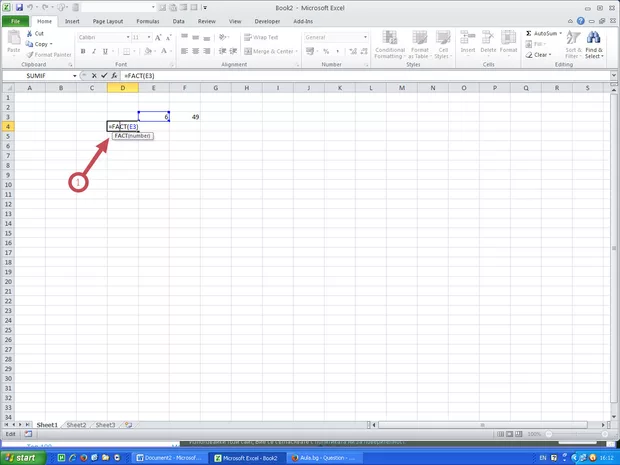Expand the AutoSum dropdown arrow
620x465 pixels.
coord(560,34)
